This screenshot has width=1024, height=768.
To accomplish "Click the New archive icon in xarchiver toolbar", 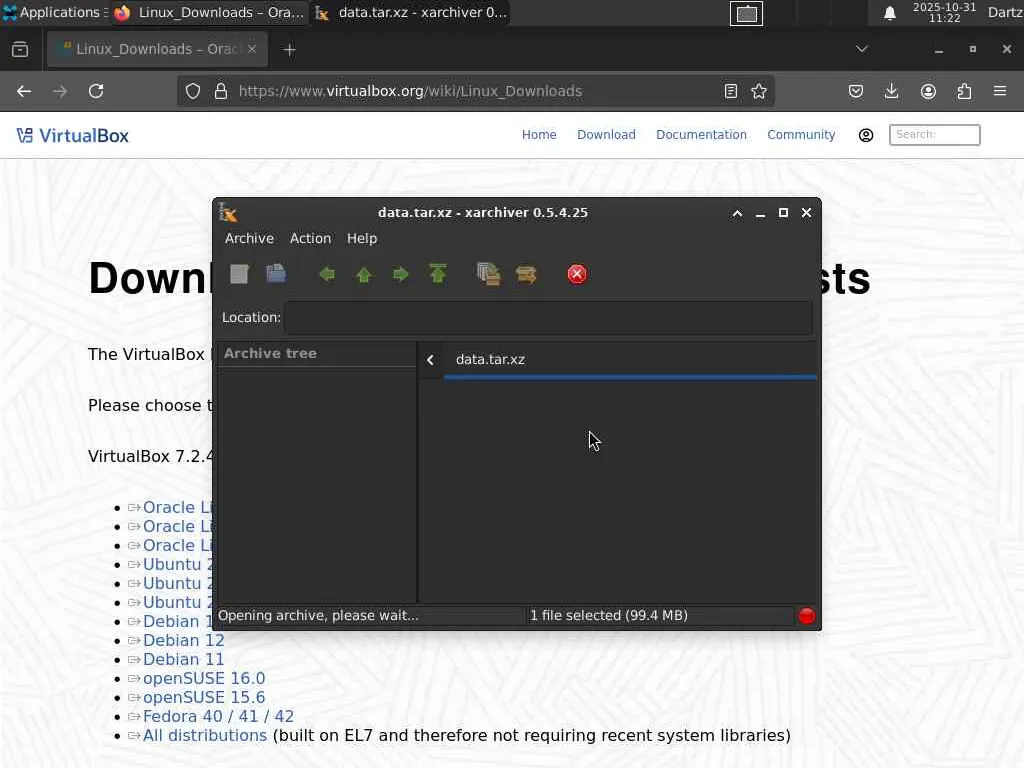I will (x=239, y=274).
